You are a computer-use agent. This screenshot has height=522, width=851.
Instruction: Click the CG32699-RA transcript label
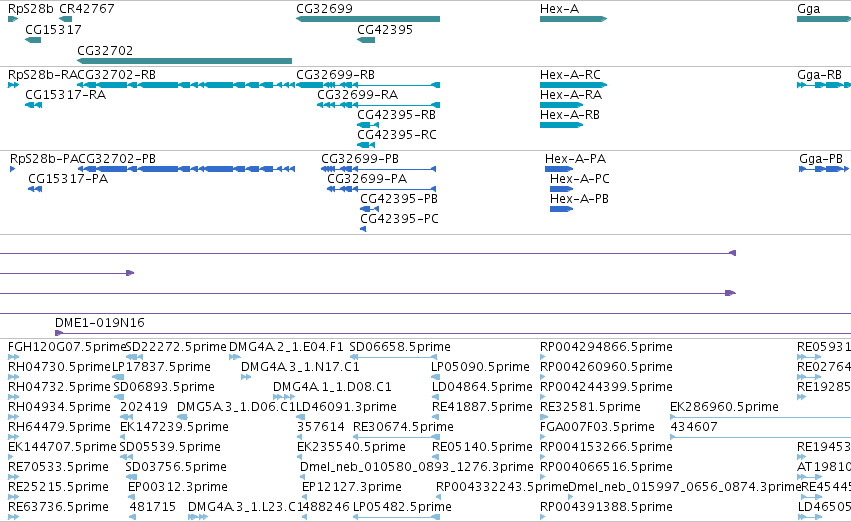point(358,95)
